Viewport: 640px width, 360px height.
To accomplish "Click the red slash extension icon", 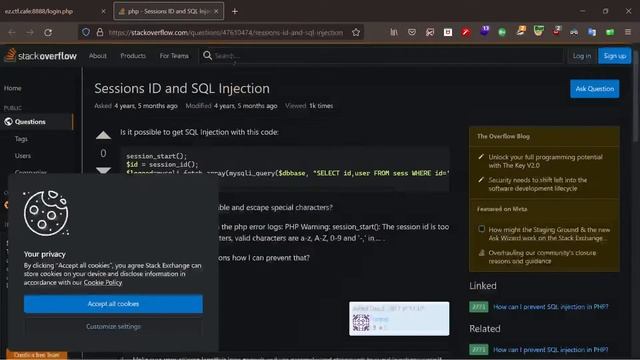I will coord(466,32).
